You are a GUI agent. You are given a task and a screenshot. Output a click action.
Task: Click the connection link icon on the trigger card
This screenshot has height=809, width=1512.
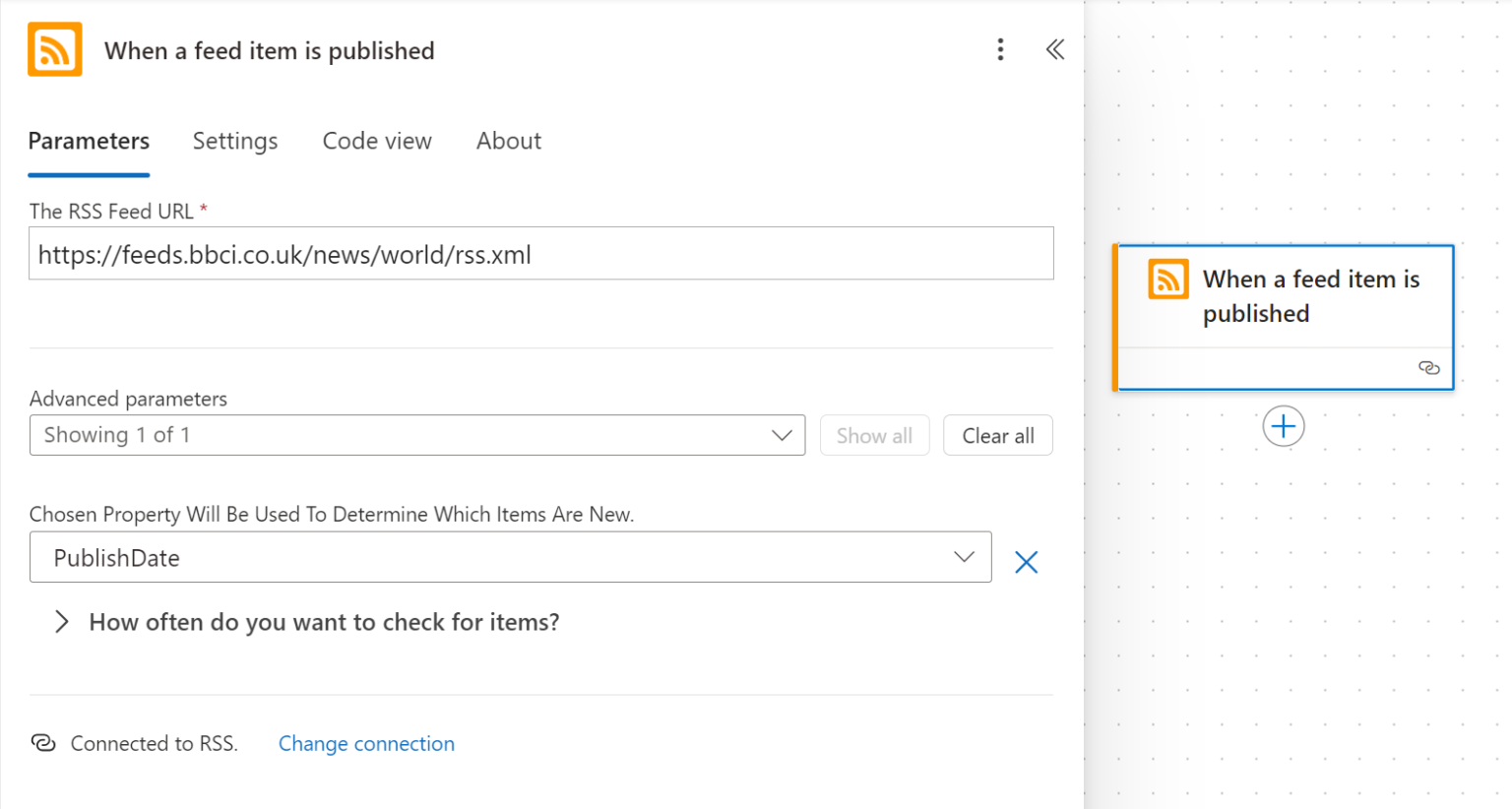(x=1428, y=368)
